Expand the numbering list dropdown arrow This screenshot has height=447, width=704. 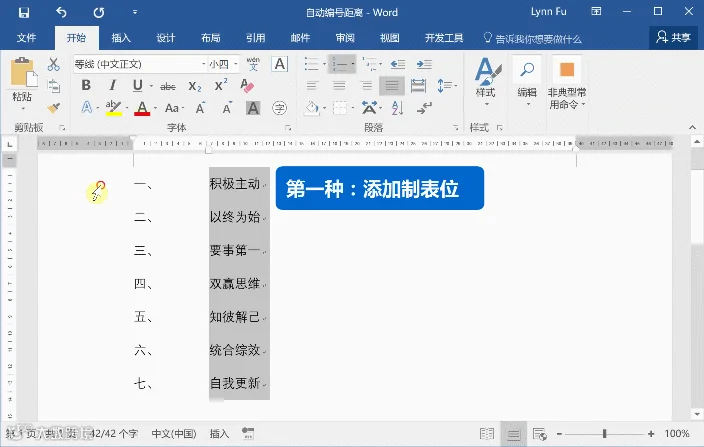353,64
